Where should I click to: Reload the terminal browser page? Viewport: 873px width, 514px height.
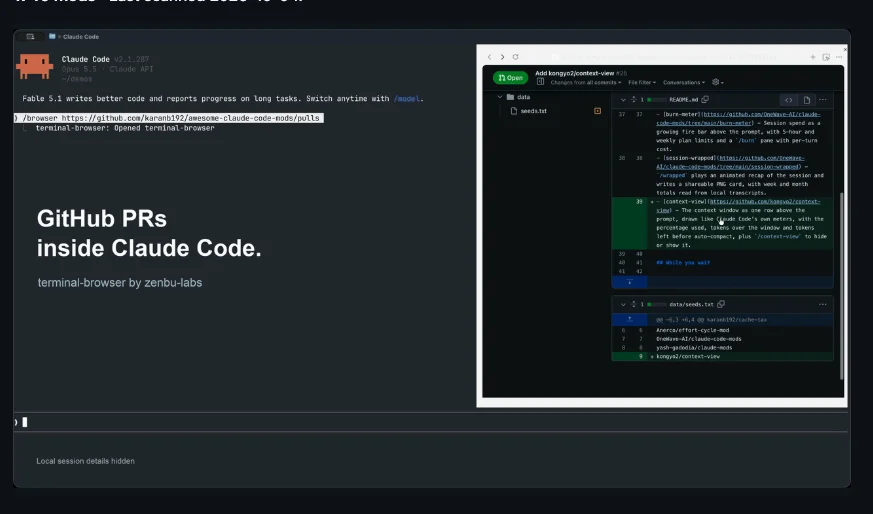click(516, 57)
